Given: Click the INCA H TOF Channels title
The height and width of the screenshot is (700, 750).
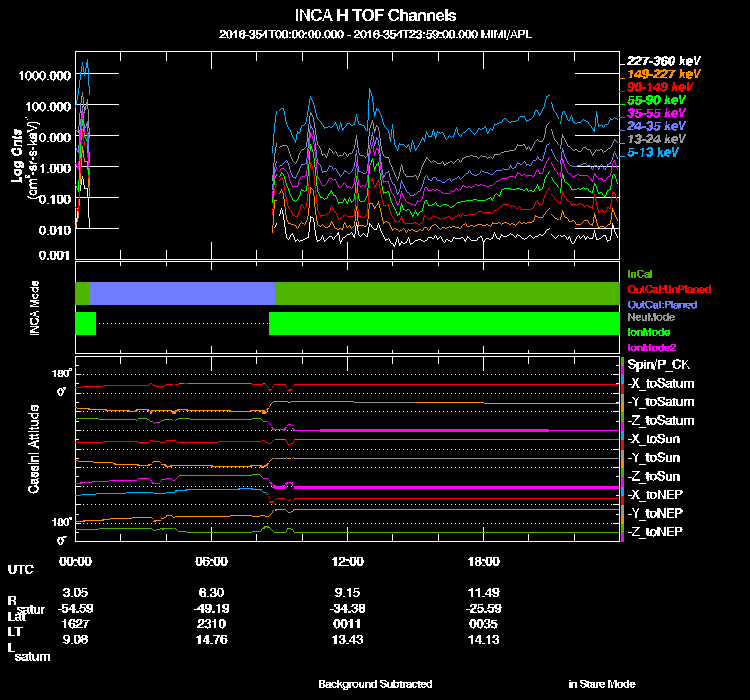Looking at the screenshot, I should [x=376, y=15].
